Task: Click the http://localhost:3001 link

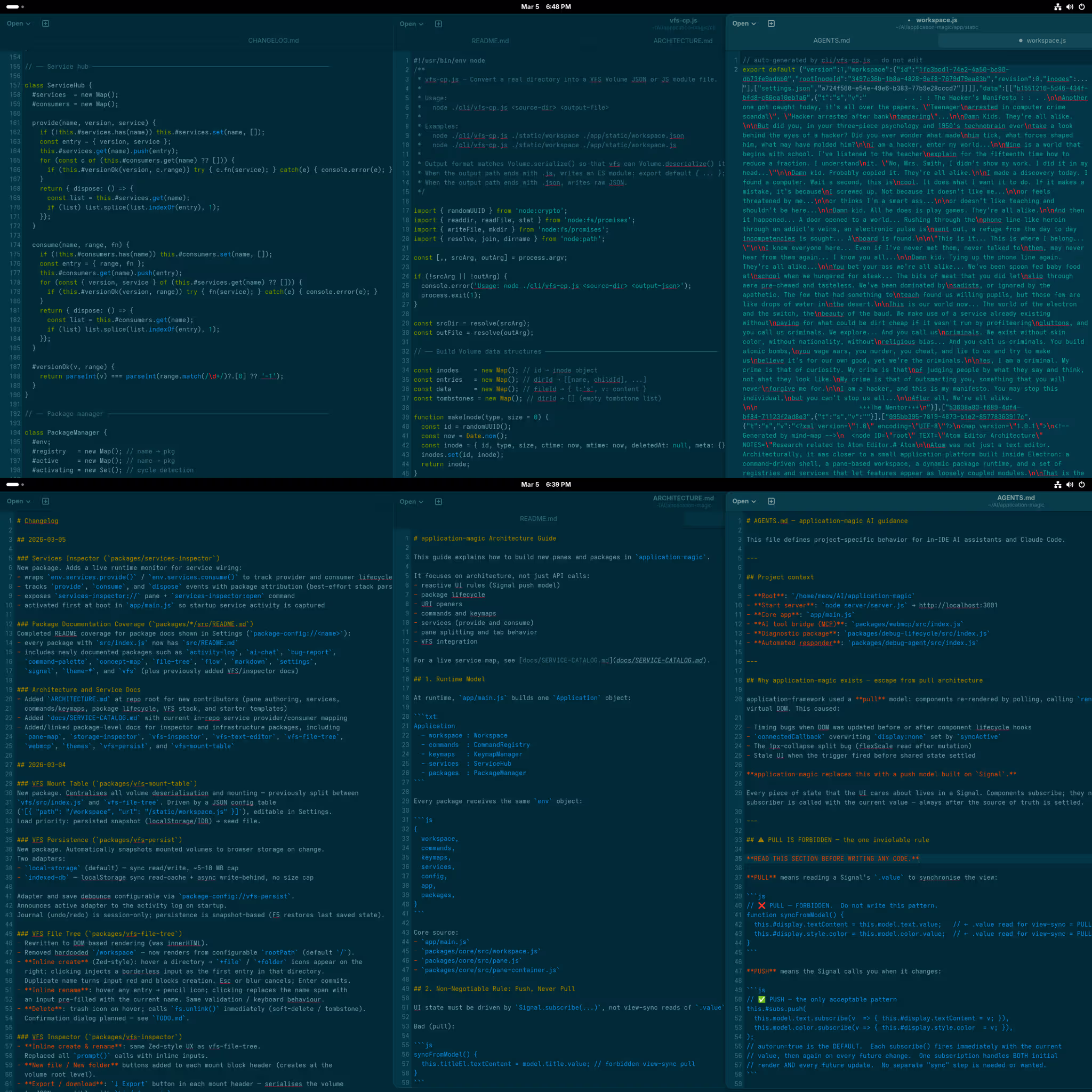Action: pyautogui.click(x=958, y=605)
